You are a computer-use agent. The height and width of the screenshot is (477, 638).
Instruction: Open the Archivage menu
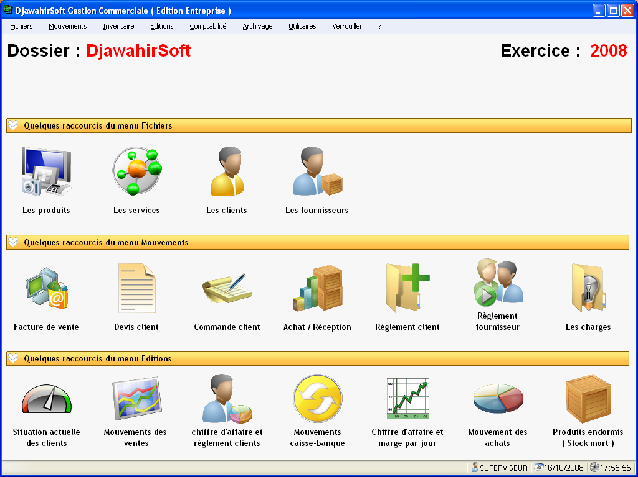257,26
